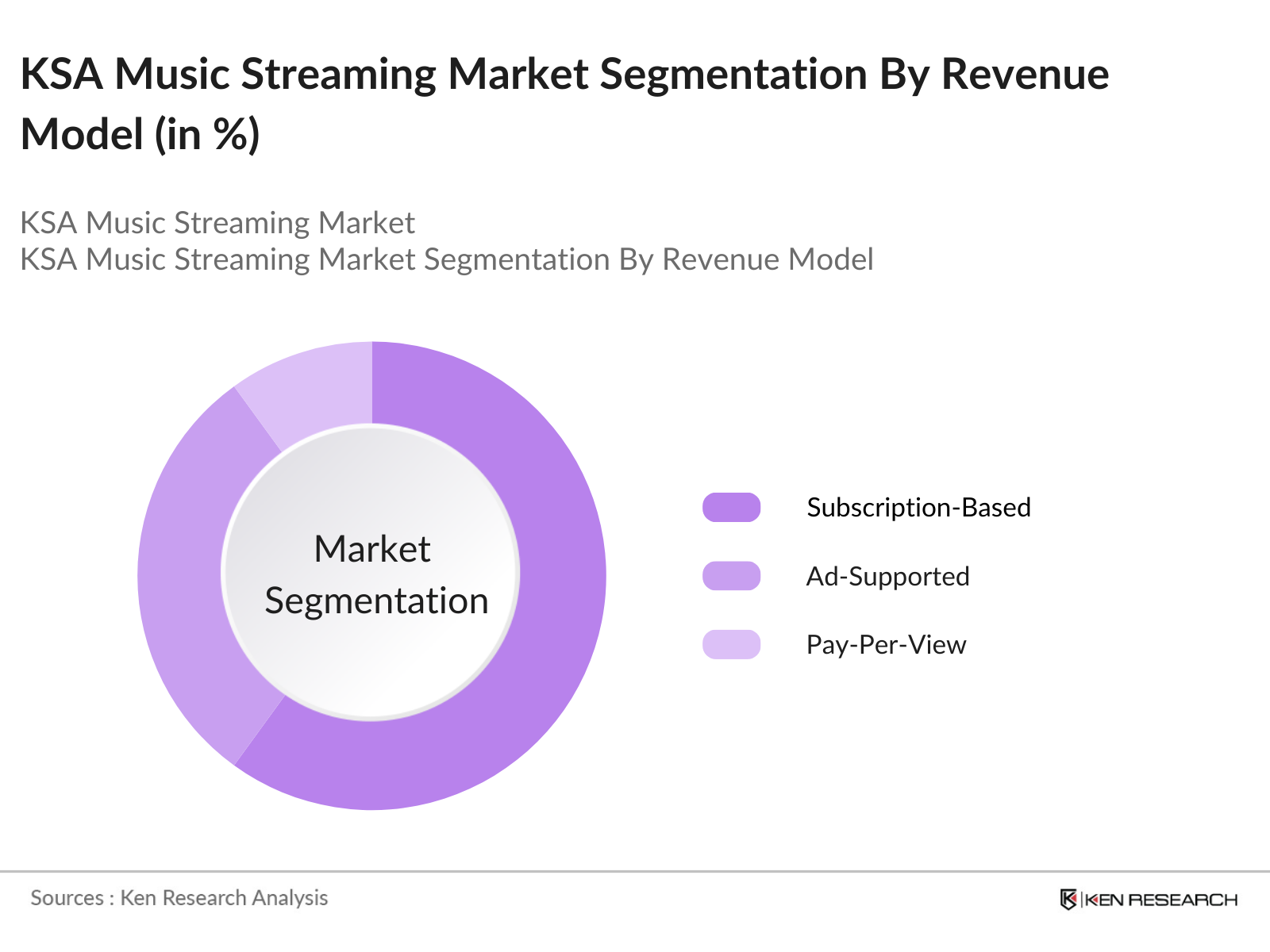Select the Pay-Per-View legend label
Screen dimensions: 1270x952
click(x=886, y=644)
